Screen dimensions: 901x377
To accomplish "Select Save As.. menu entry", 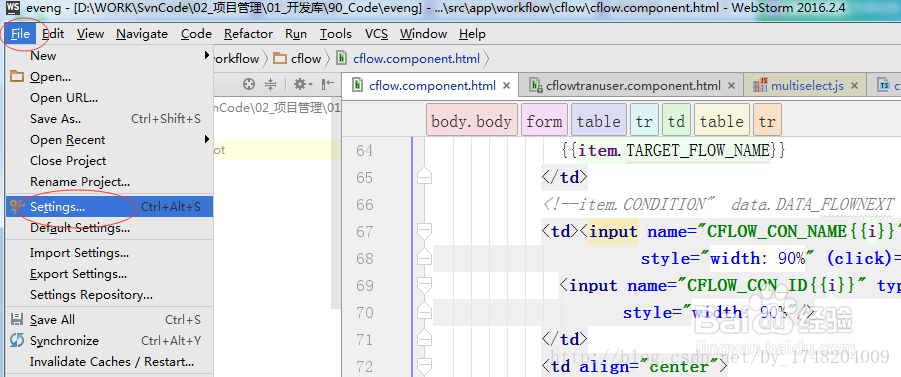I will tap(109, 119).
